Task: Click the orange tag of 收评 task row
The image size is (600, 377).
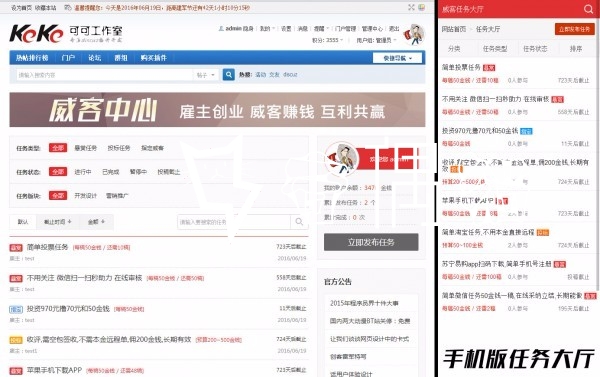Action: pos(16,340)
